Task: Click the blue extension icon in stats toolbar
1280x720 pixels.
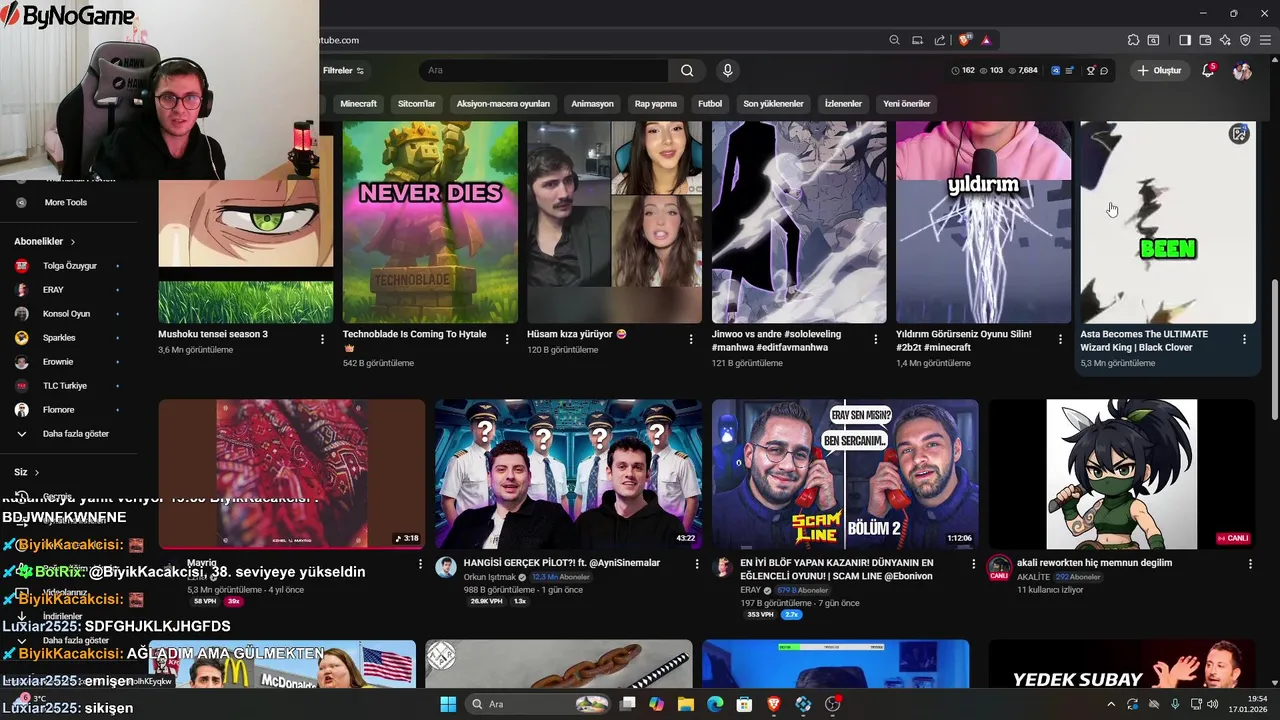Action: [x=1056, y=70]
